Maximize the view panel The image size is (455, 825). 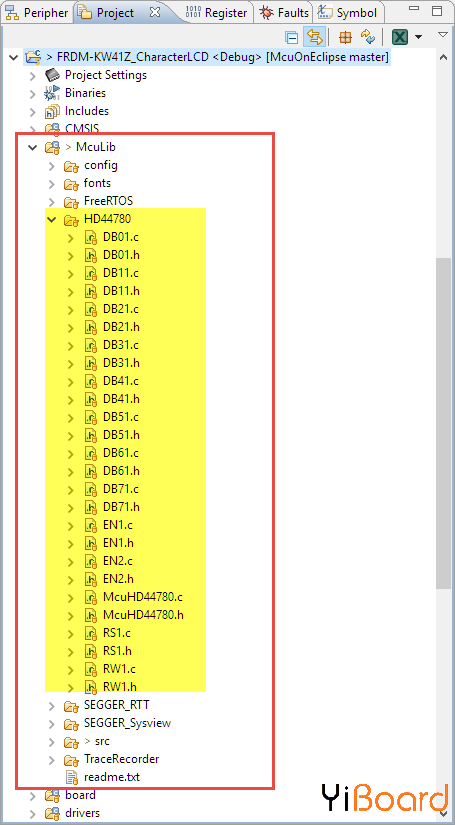[x=437, y=11]
